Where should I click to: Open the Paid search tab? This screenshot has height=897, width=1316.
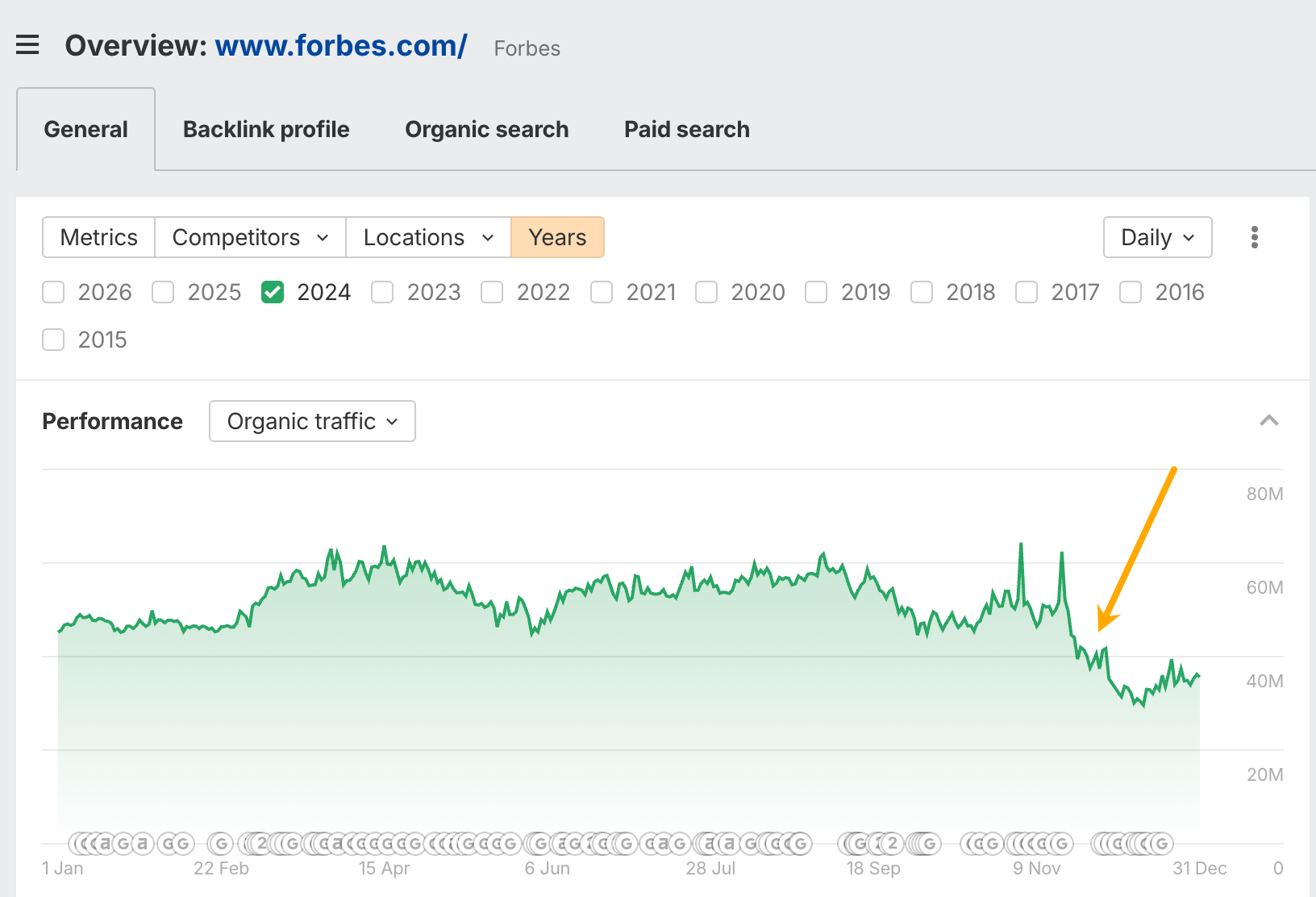[687, 129]
